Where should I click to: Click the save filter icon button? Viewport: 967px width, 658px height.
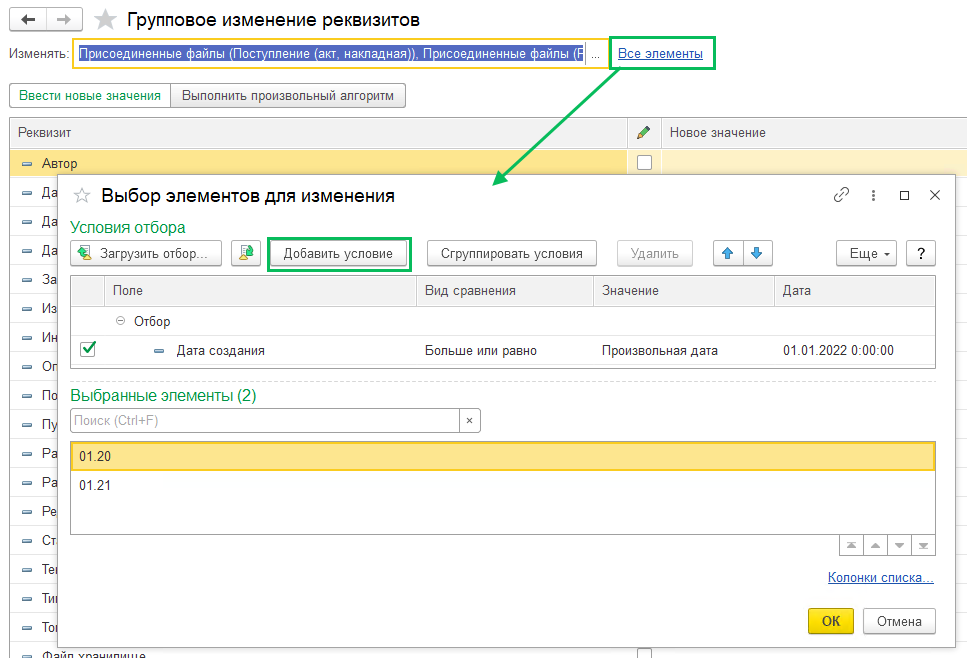tap(246, 253)
